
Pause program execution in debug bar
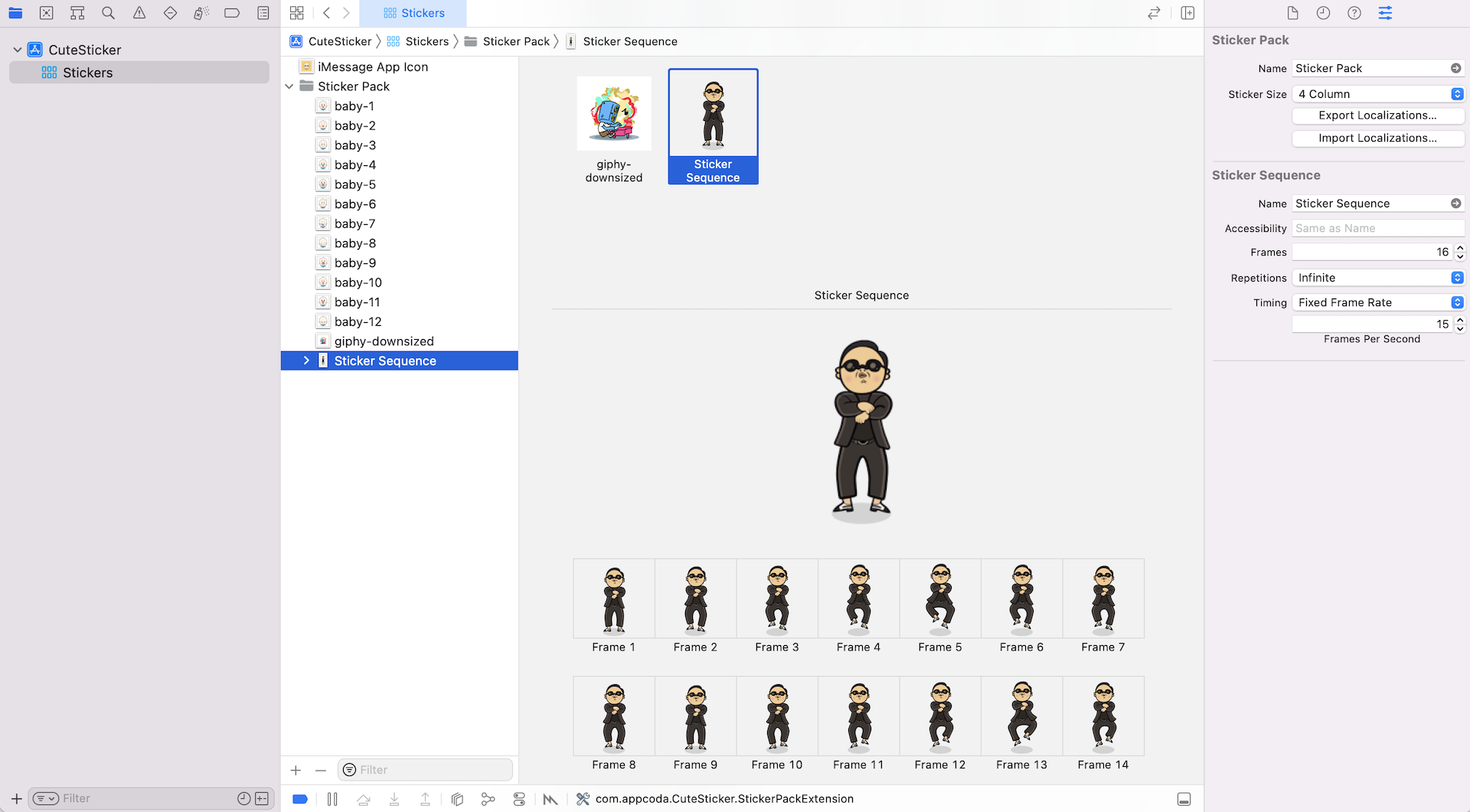point(332,799)
